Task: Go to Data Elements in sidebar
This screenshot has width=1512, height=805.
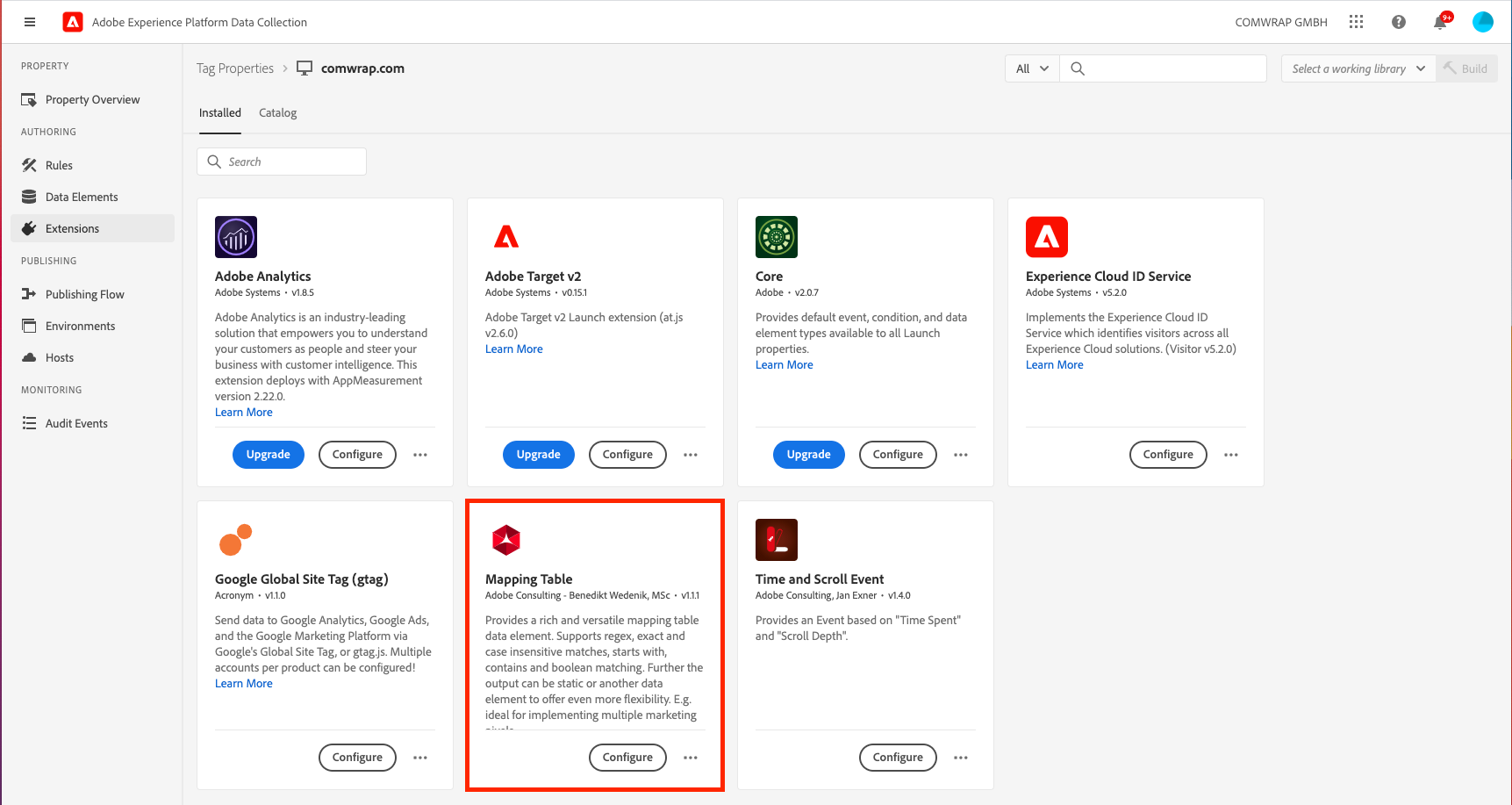Action: [x=92, y=197]
